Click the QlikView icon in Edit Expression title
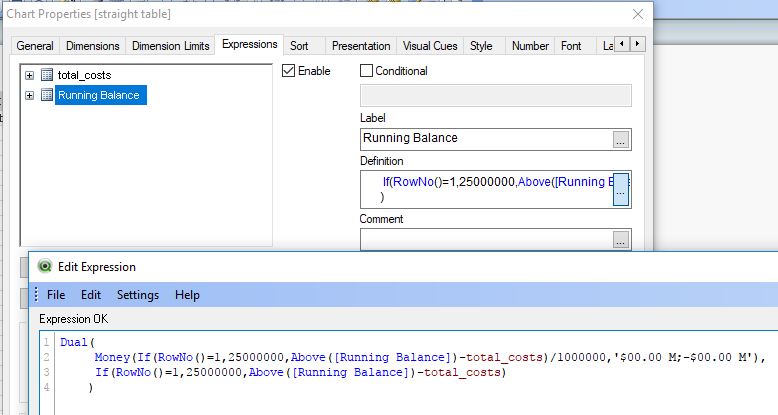 click(45, 267)
